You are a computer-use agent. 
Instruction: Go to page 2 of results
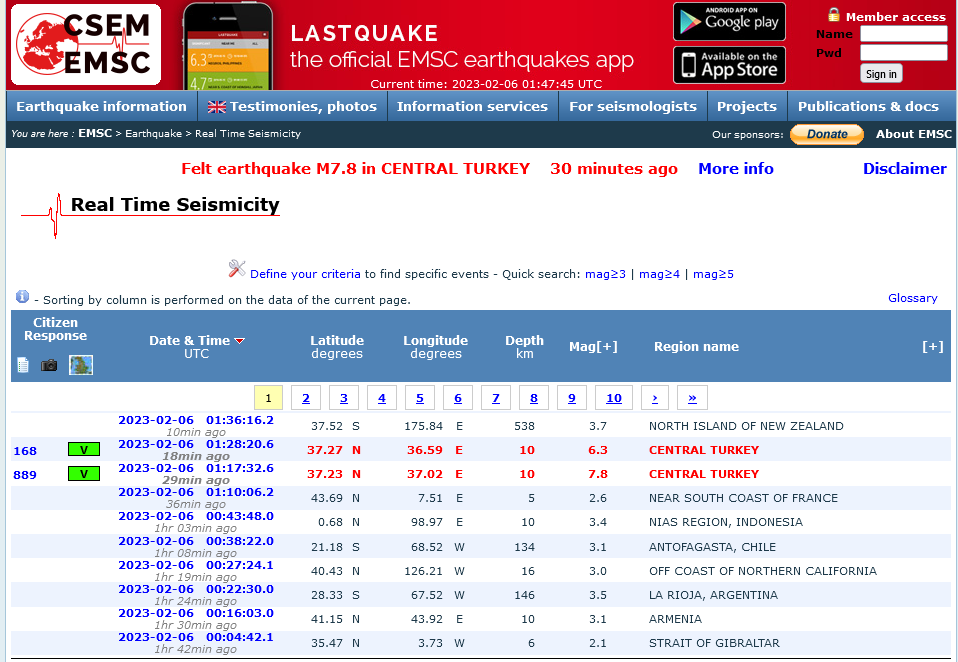pyautogui.click(x=305, y=398)
